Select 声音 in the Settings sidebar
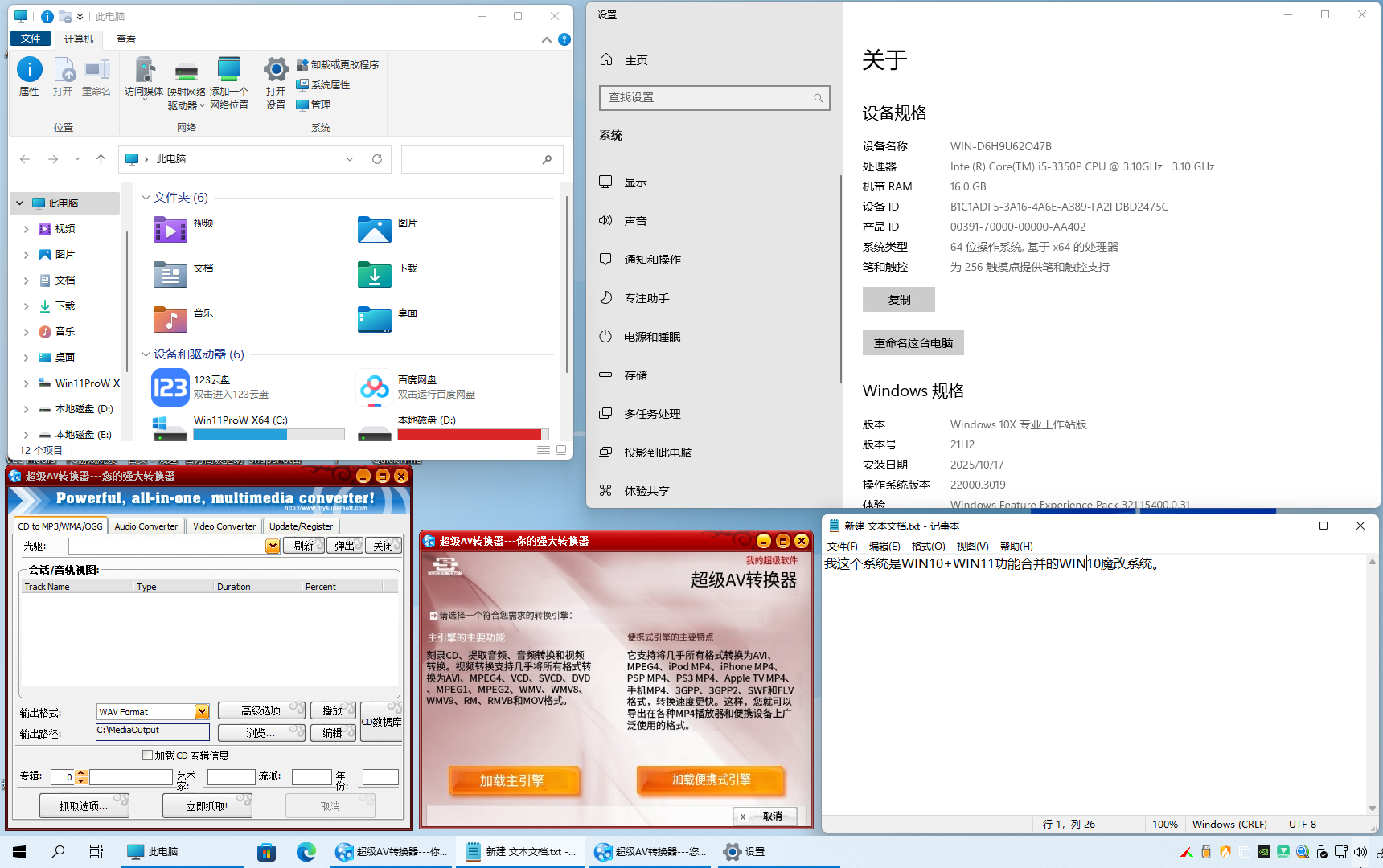The width and height of the screenshot is (1383, 868). (x=635, y=220)
